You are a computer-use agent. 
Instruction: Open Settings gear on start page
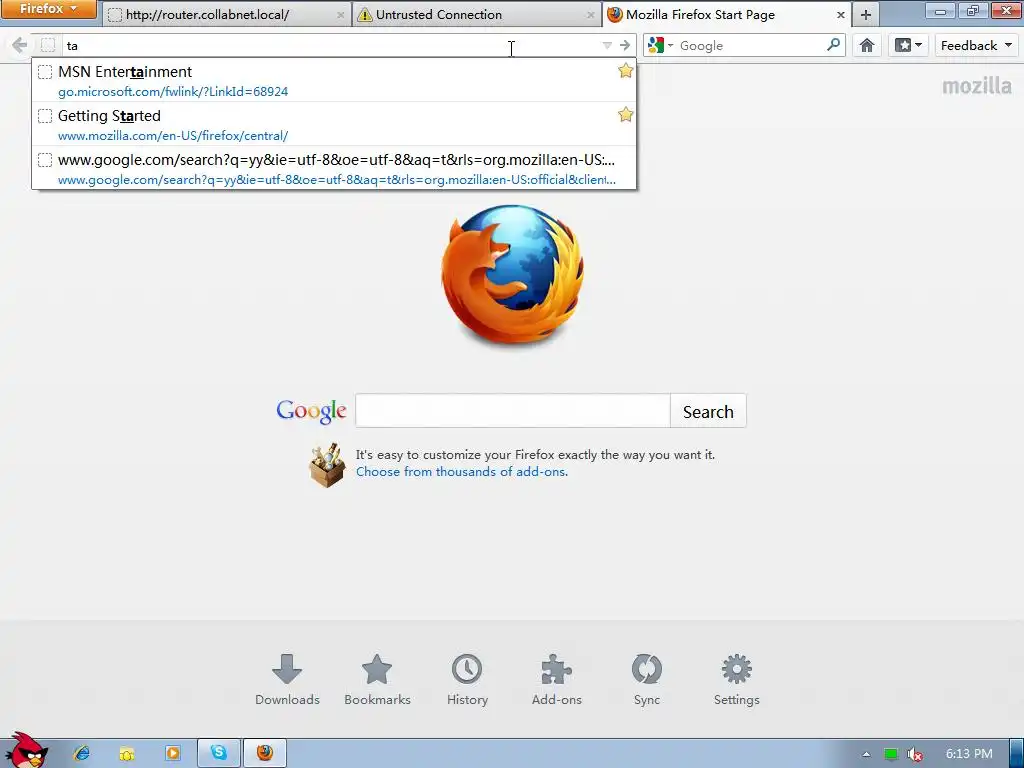pos(737,680)
